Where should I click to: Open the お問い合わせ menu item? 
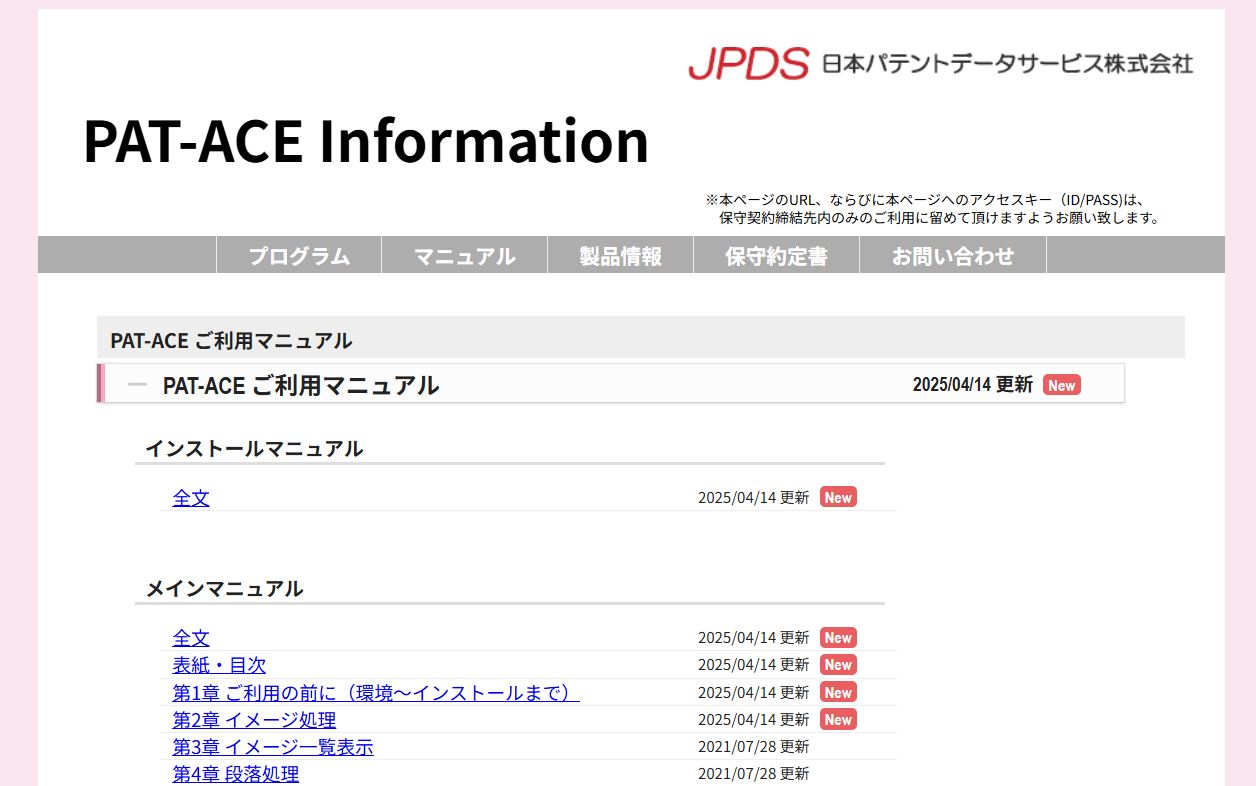(953, 255)
